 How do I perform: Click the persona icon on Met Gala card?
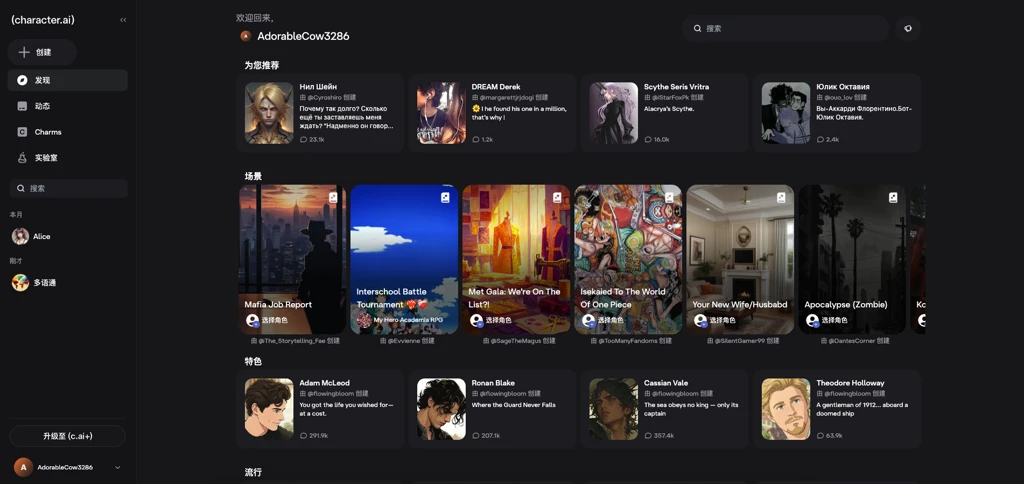click(476, 320)
